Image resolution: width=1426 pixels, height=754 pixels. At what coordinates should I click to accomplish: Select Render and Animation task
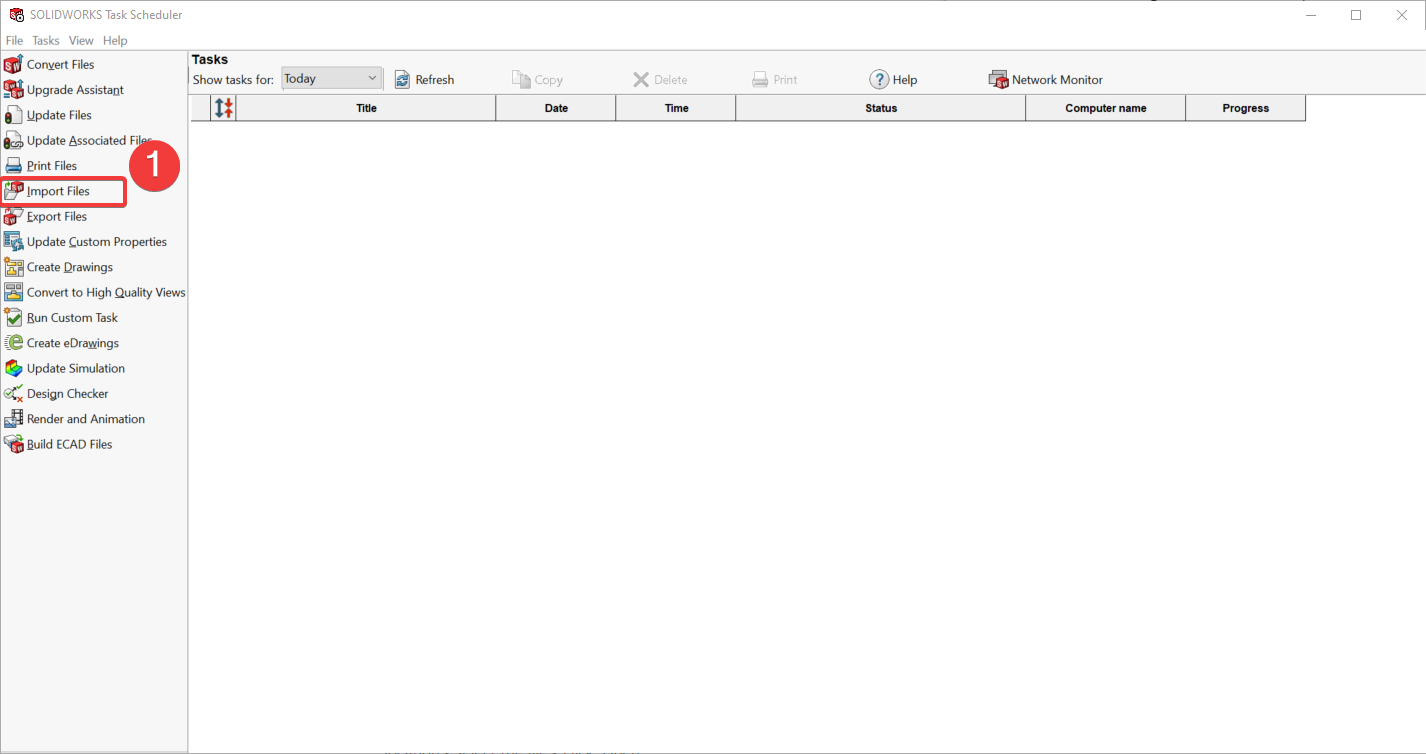[x=74, y=419]
